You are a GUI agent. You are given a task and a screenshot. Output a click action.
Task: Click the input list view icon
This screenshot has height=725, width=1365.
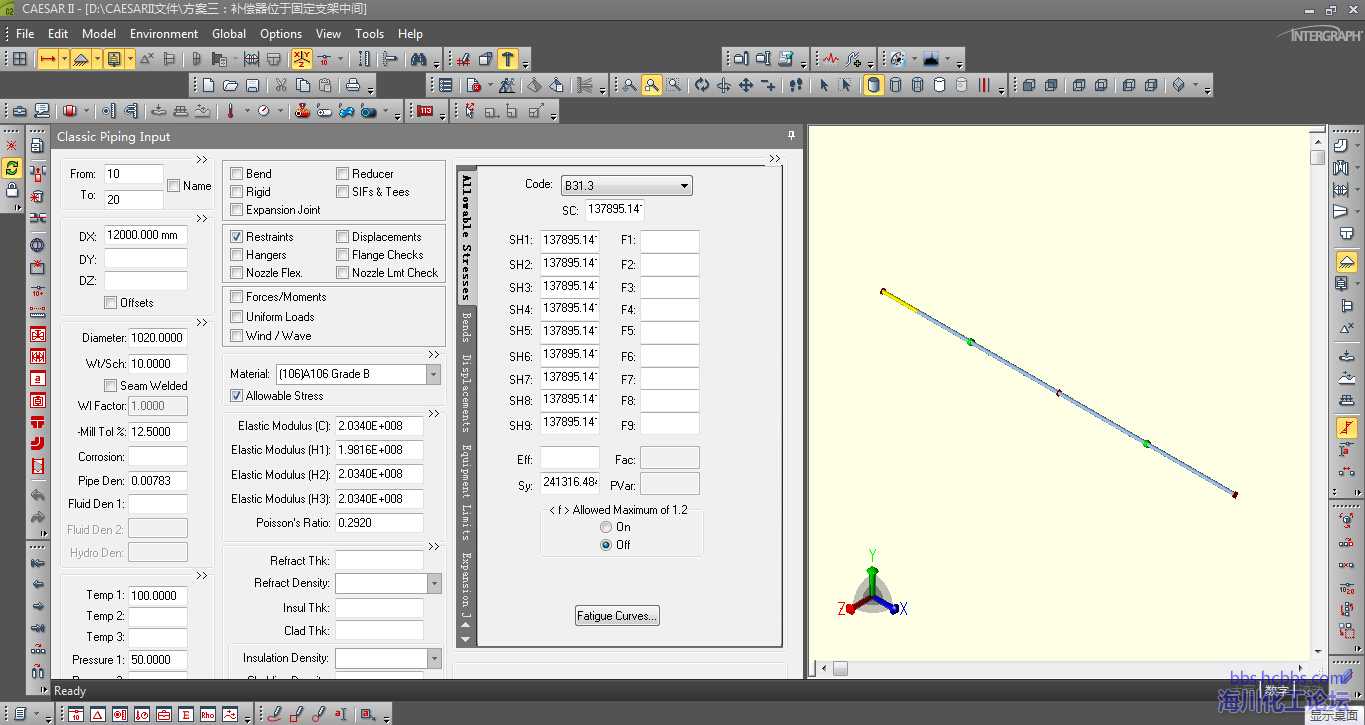pyautogui.click(x=446, y=86)
